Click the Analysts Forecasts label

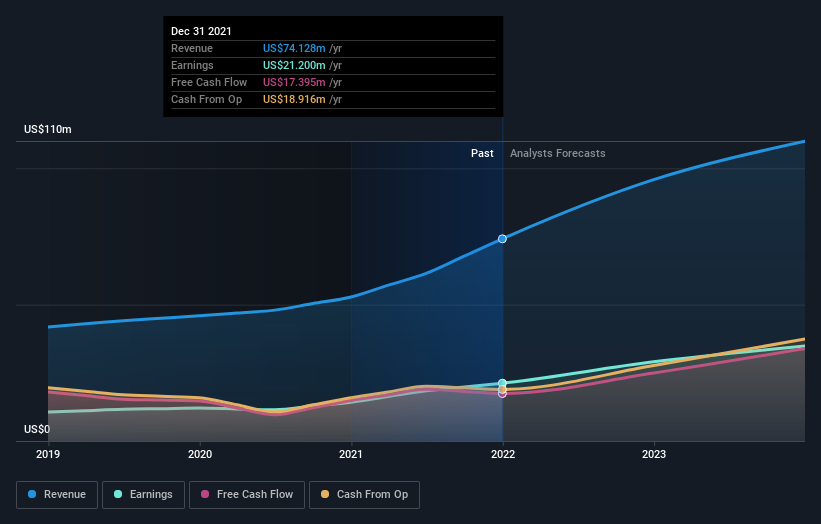[558, 153]
